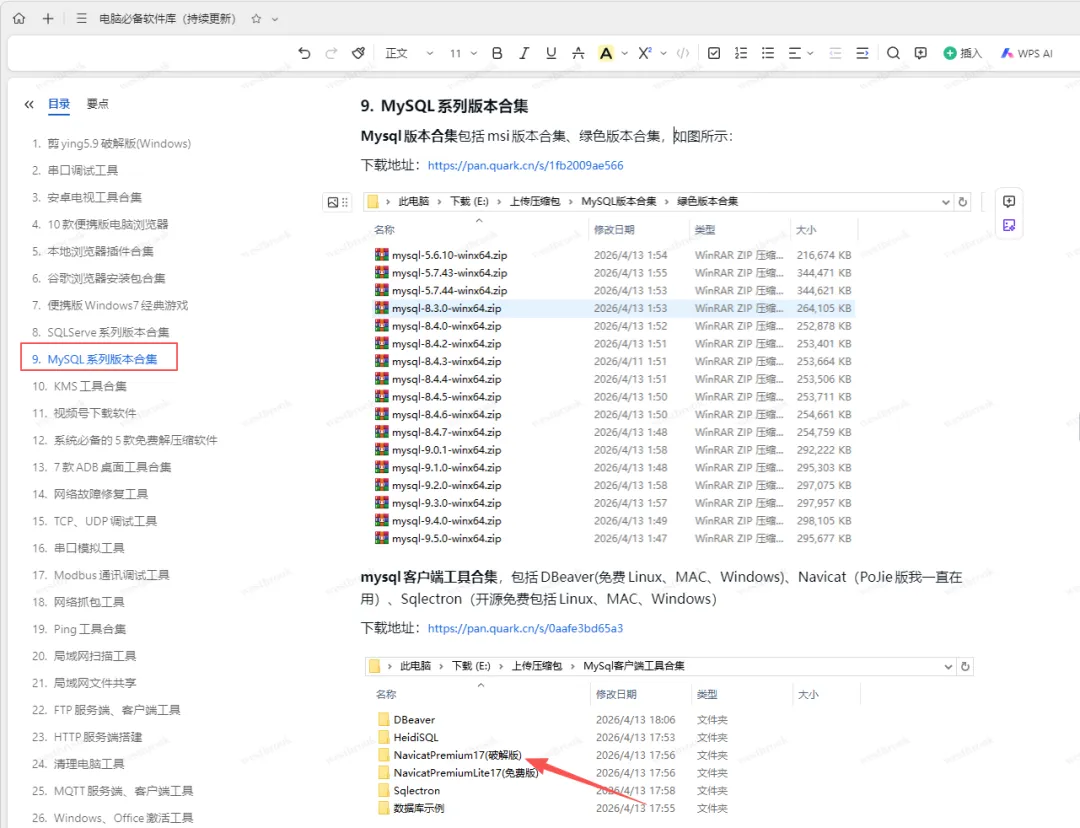Expand the alignment options arrow
Image resolution: width=1080 pixels, height=828 pixels.
[x=811, y=53]
